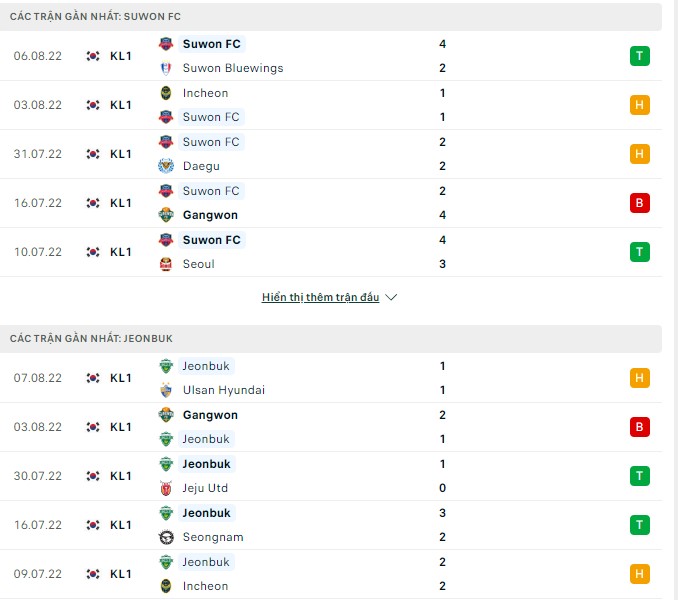Click the orange H badge for 07.08.22
This screenshot has width=678, height=600.
point(640,378)
